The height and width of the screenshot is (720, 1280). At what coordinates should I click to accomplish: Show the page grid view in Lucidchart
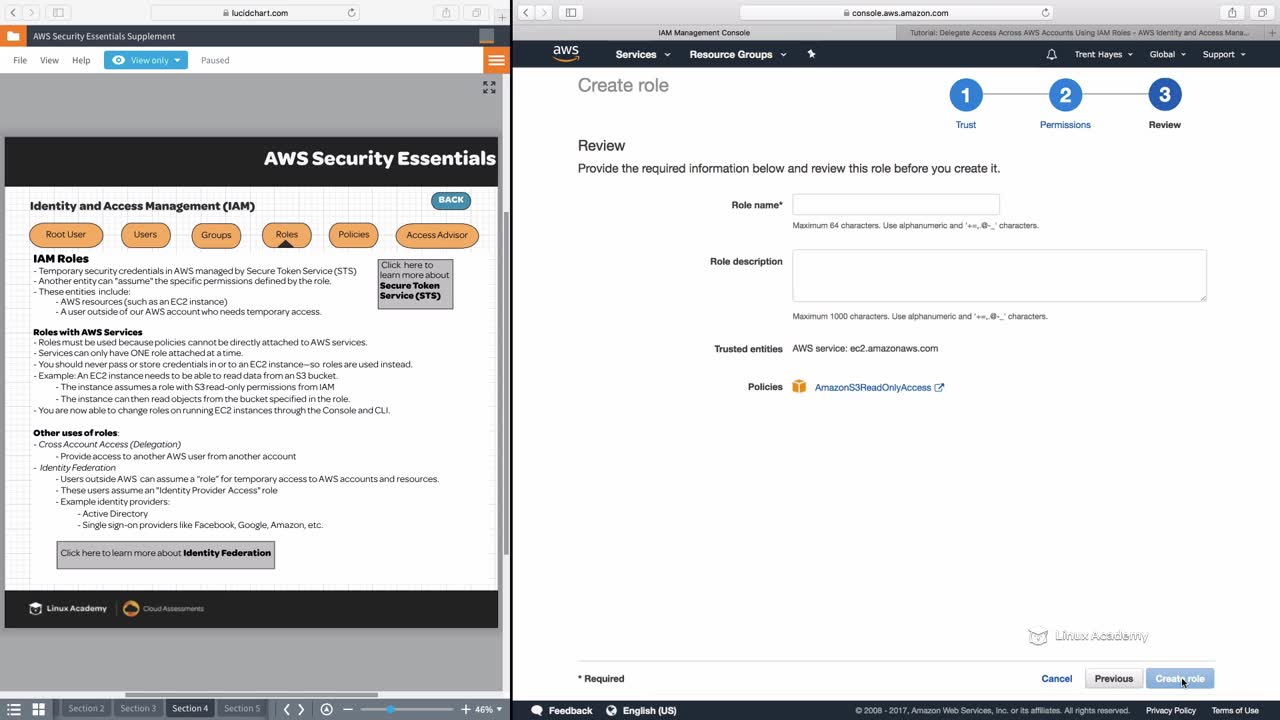click(39, 709)
